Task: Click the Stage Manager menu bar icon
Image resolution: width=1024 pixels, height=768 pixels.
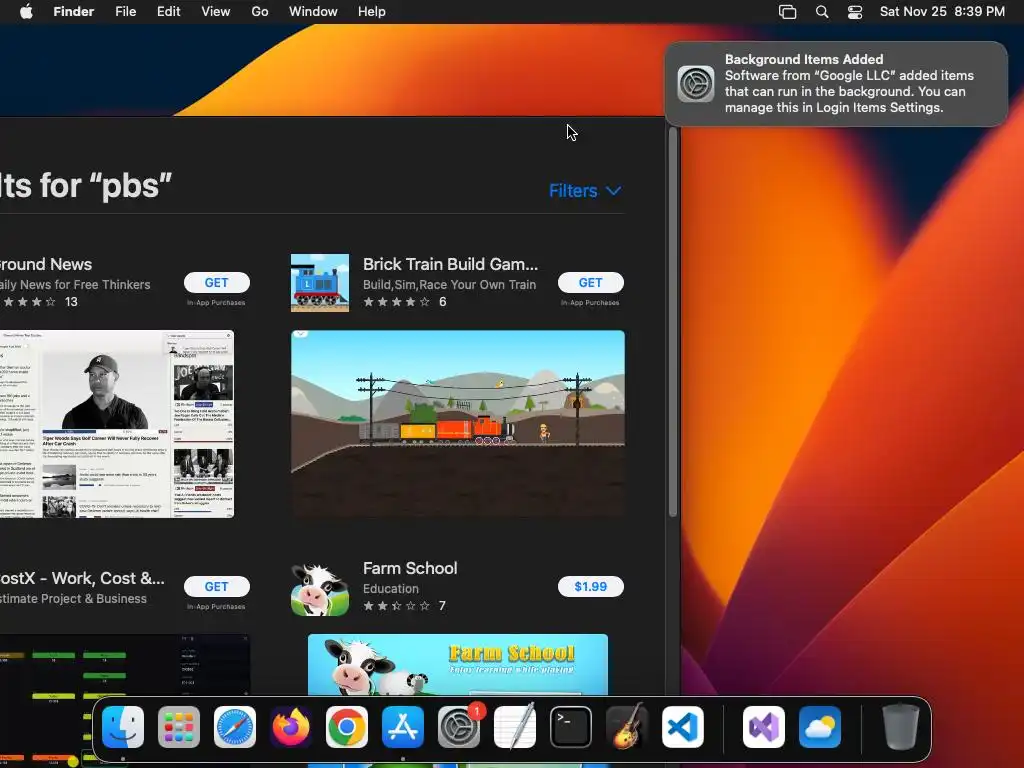Action: (788, 12)
